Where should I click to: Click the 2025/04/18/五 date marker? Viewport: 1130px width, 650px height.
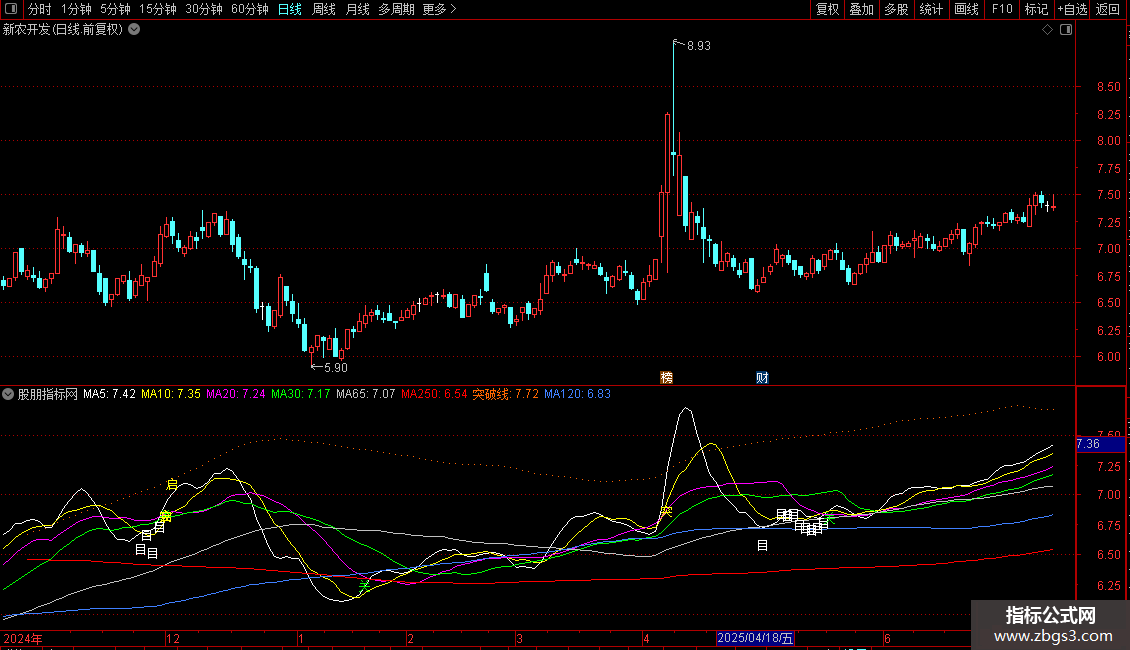click(x=755, y=638)
